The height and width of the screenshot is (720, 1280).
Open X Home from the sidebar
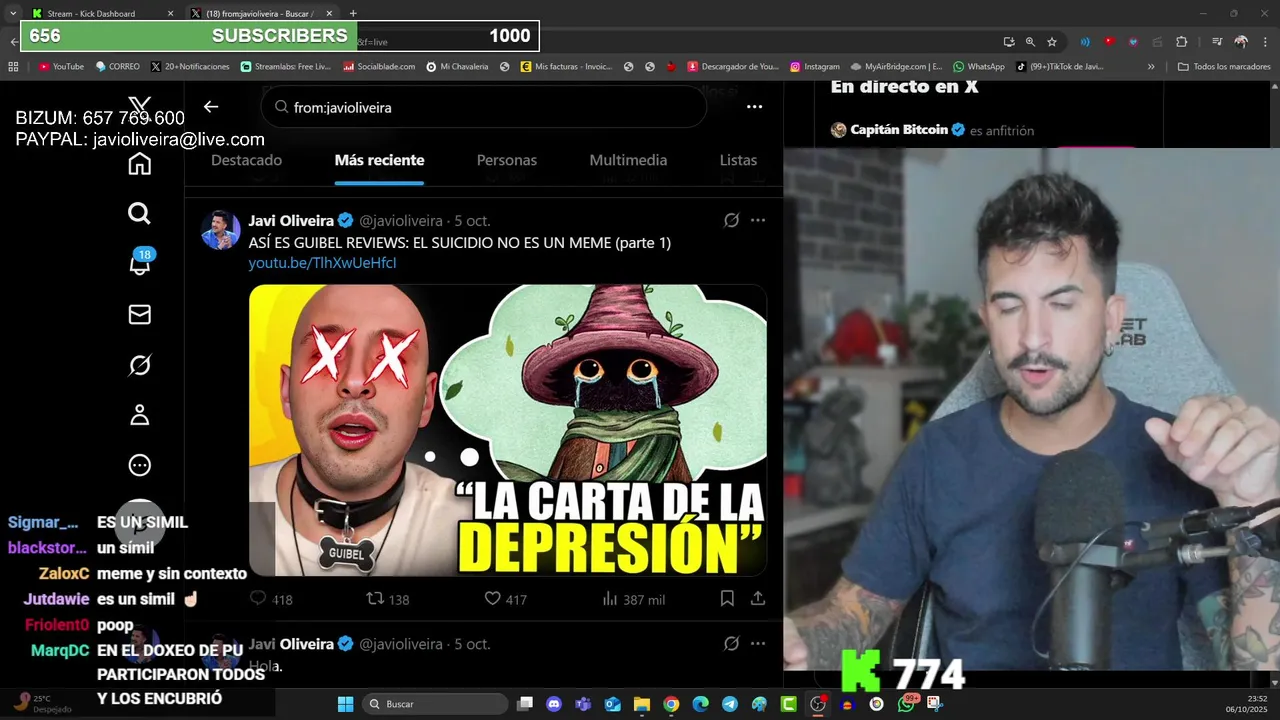[x=140, y=164]
